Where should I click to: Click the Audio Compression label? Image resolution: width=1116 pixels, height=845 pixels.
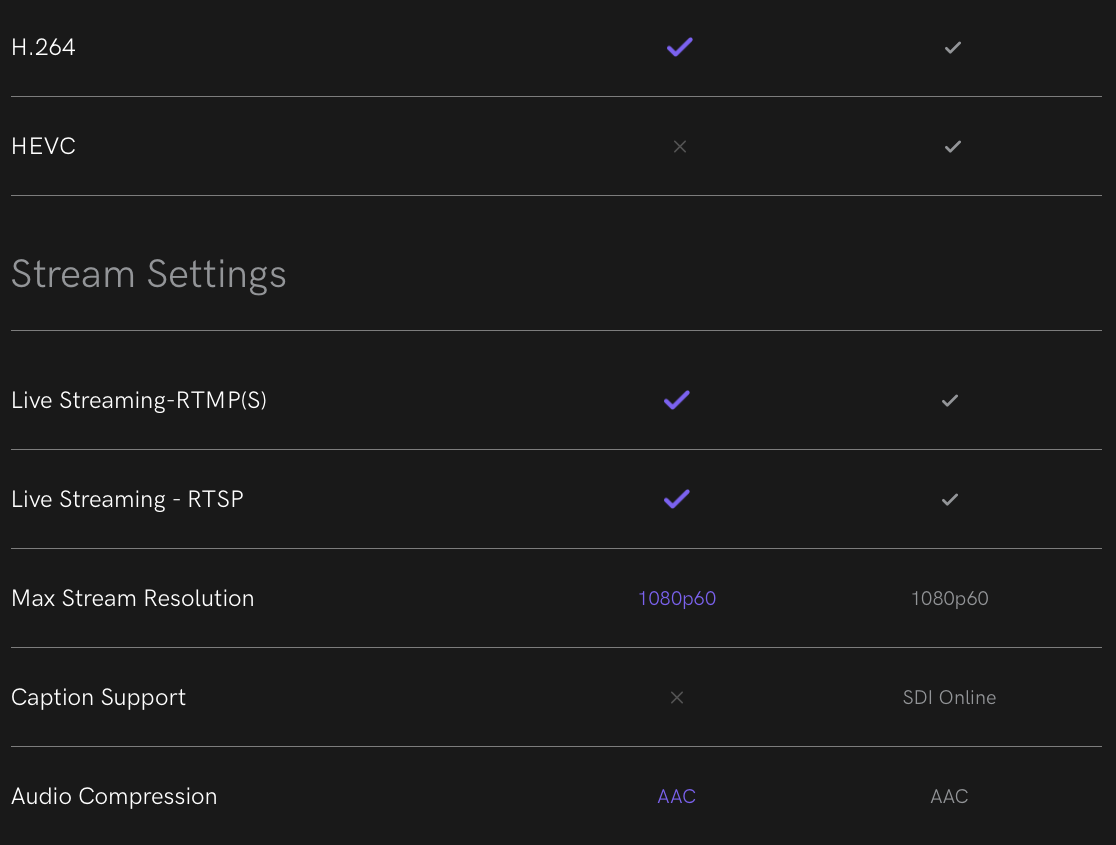click(x=114, y=796)
